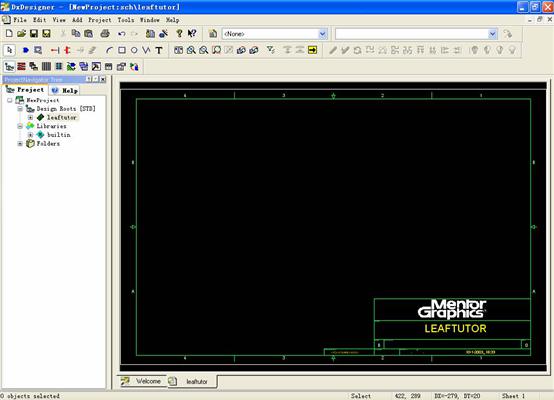This screenshot has height=400, width=554.
Task: Expand the Folders tree node
Action: point(20,143)
